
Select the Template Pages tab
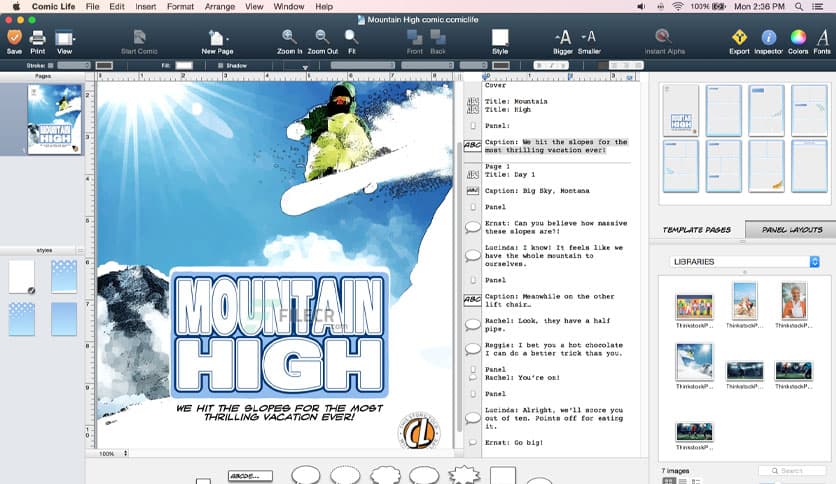pyautogui.click(x=697, y=230)
